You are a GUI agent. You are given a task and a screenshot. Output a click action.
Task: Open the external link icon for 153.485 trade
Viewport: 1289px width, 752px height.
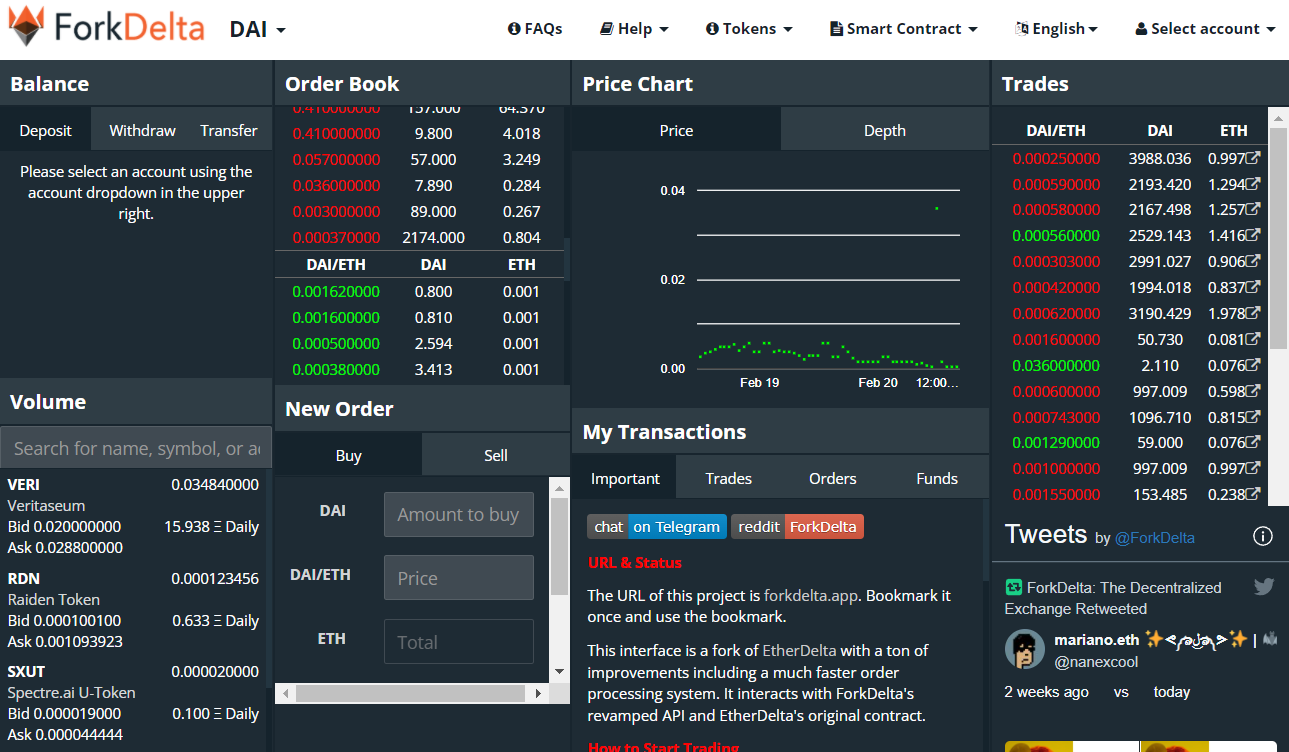[x=1253, y=495]
